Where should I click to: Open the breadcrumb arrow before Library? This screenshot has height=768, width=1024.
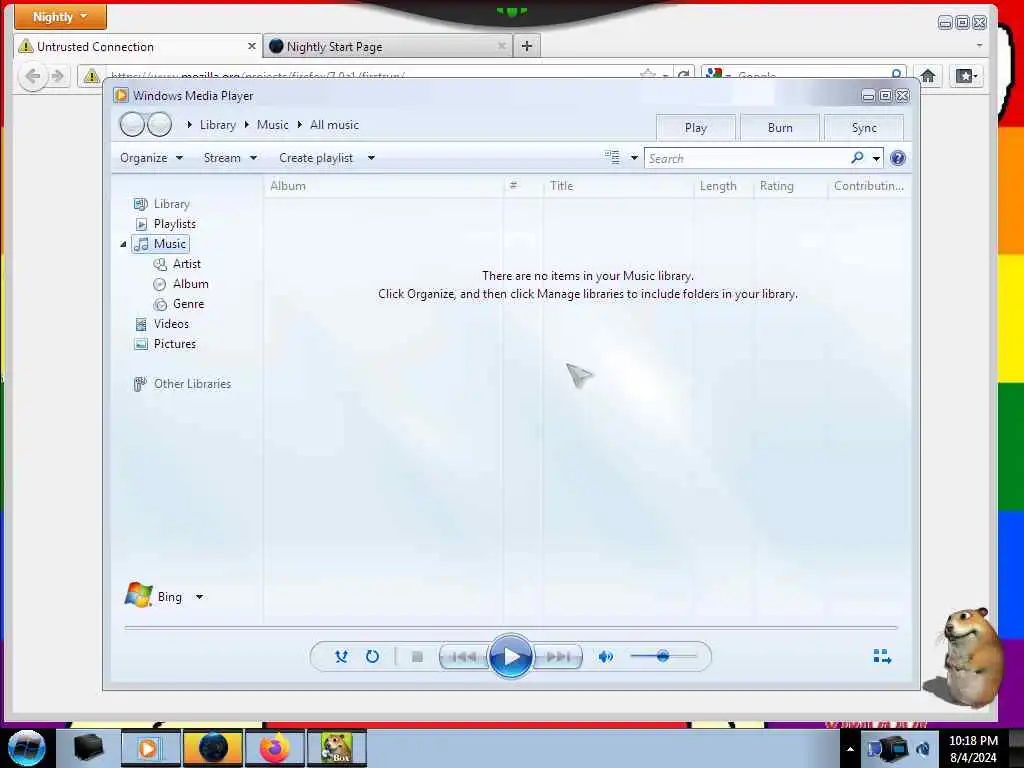pos(189,125)
